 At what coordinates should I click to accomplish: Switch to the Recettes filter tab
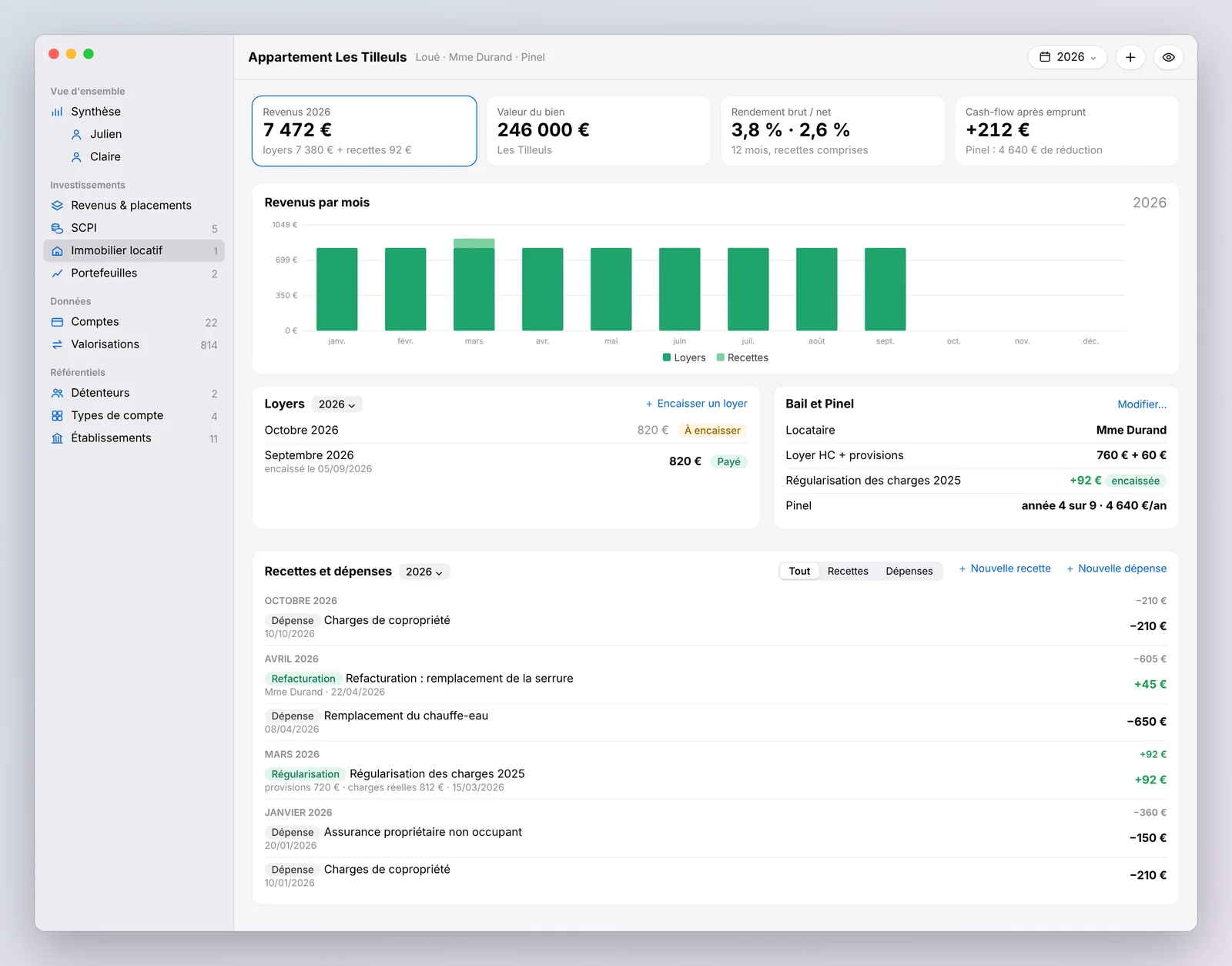pyautogui.click(x=848, y=571)
